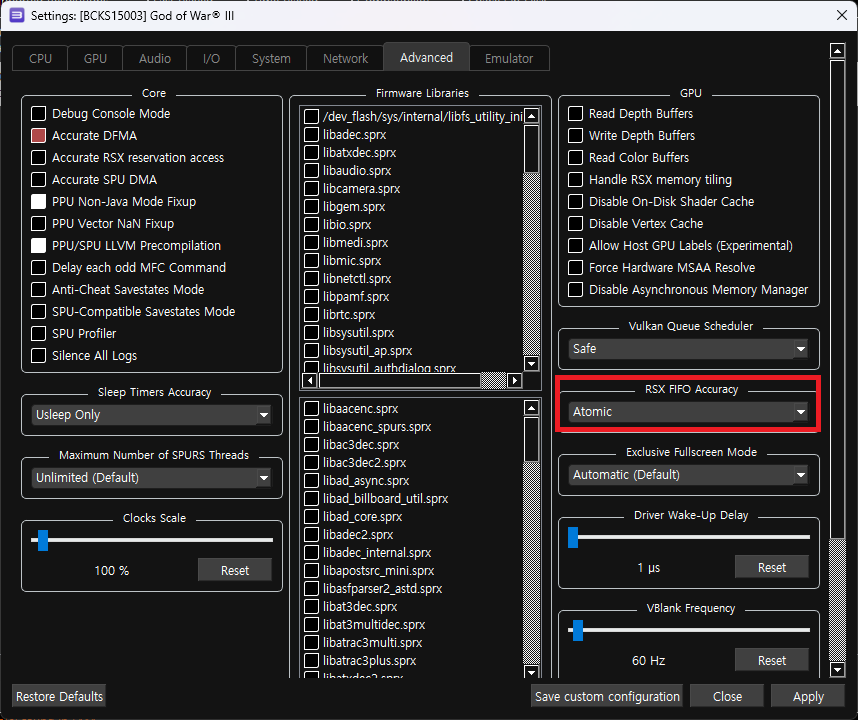Select the Emulator tab
The height and width of the screenshot is (720, 858).
pos(509,59)
